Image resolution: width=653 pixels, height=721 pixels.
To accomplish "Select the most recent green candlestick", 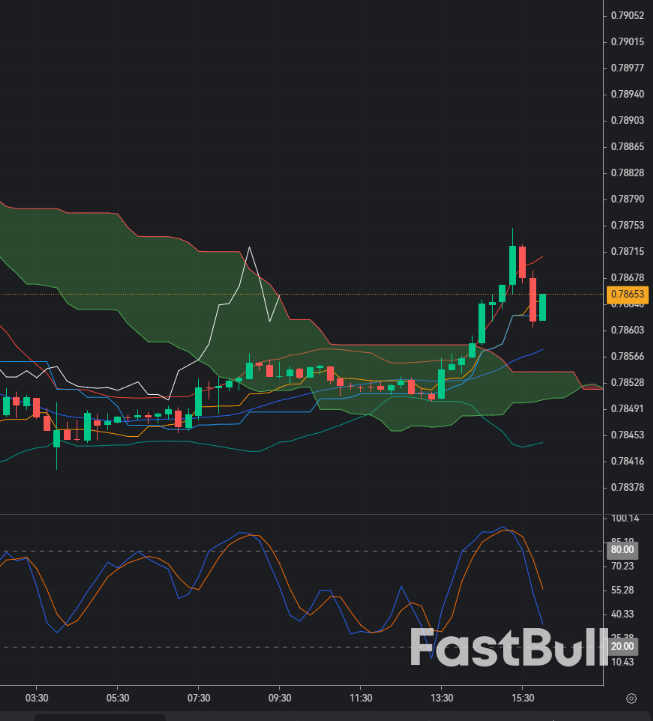I will click(542, 307).
